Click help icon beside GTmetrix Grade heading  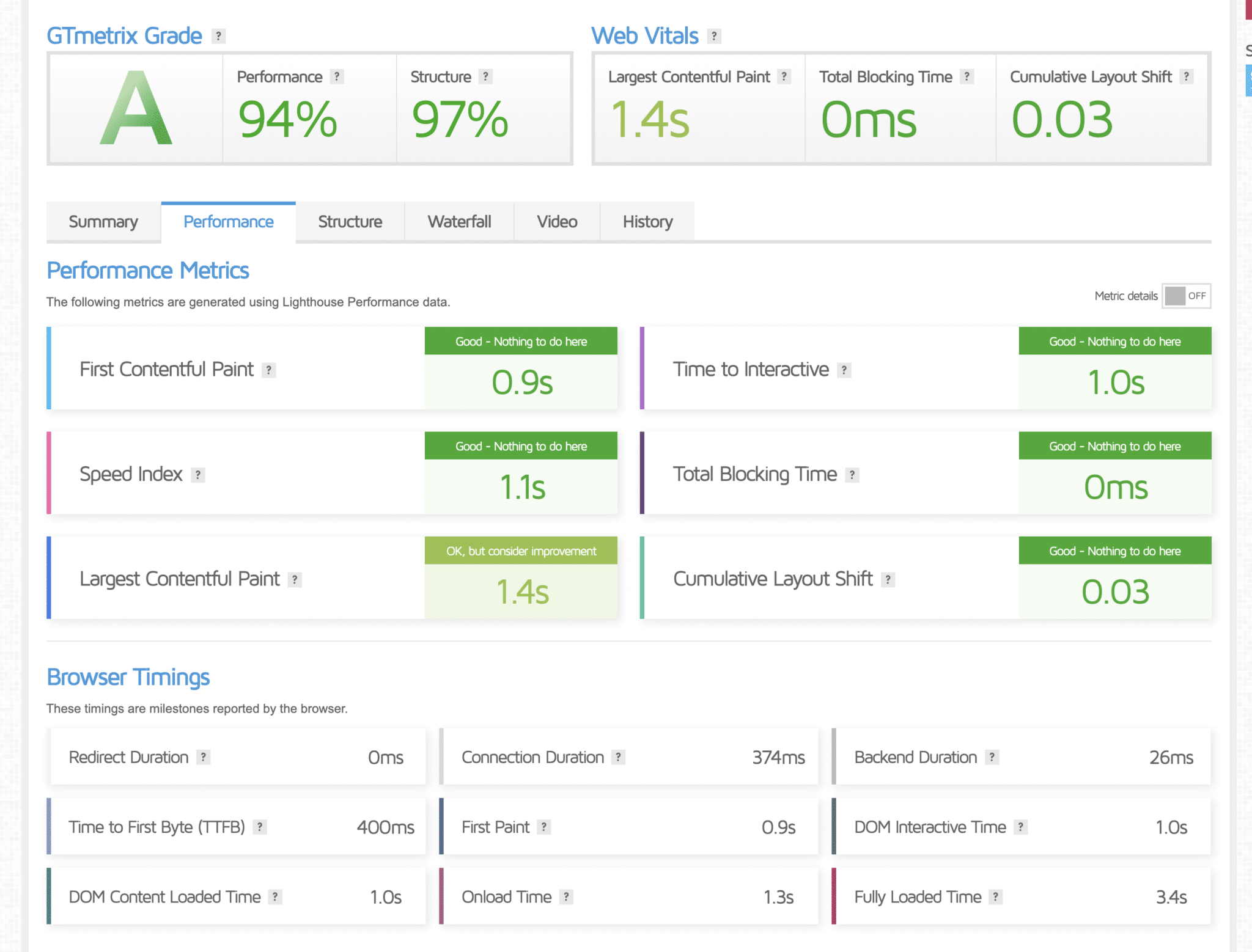click(218, 36)
